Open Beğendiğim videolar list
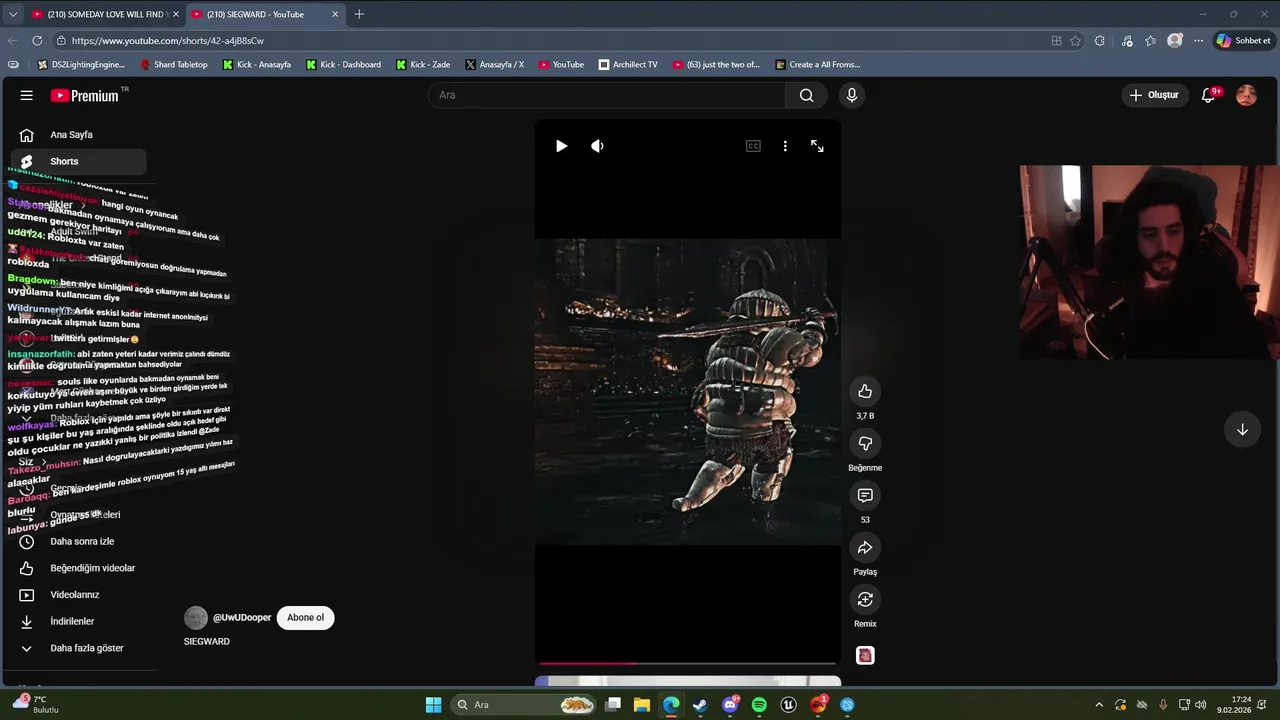The image size is (1280, 720). coord(78,568)
